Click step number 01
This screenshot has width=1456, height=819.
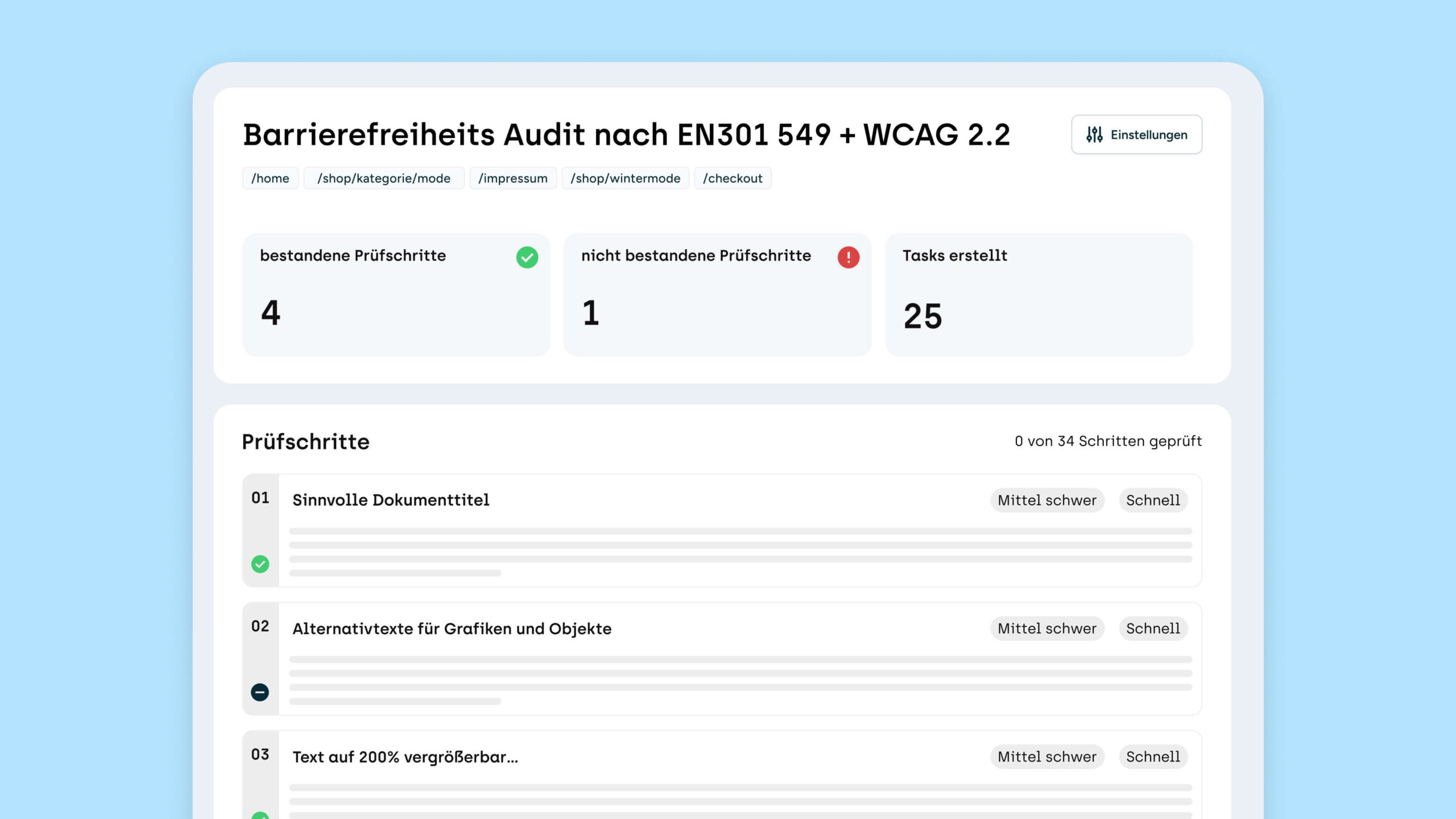point(260,498)
